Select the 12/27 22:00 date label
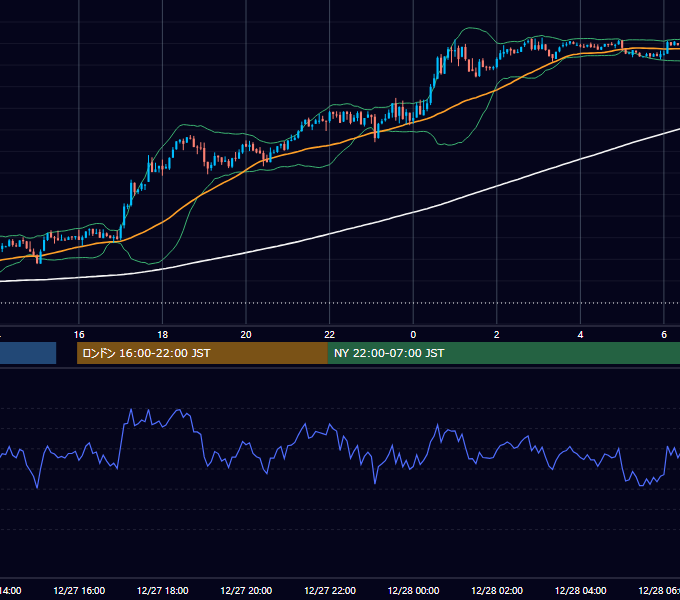 pos(330,590)
